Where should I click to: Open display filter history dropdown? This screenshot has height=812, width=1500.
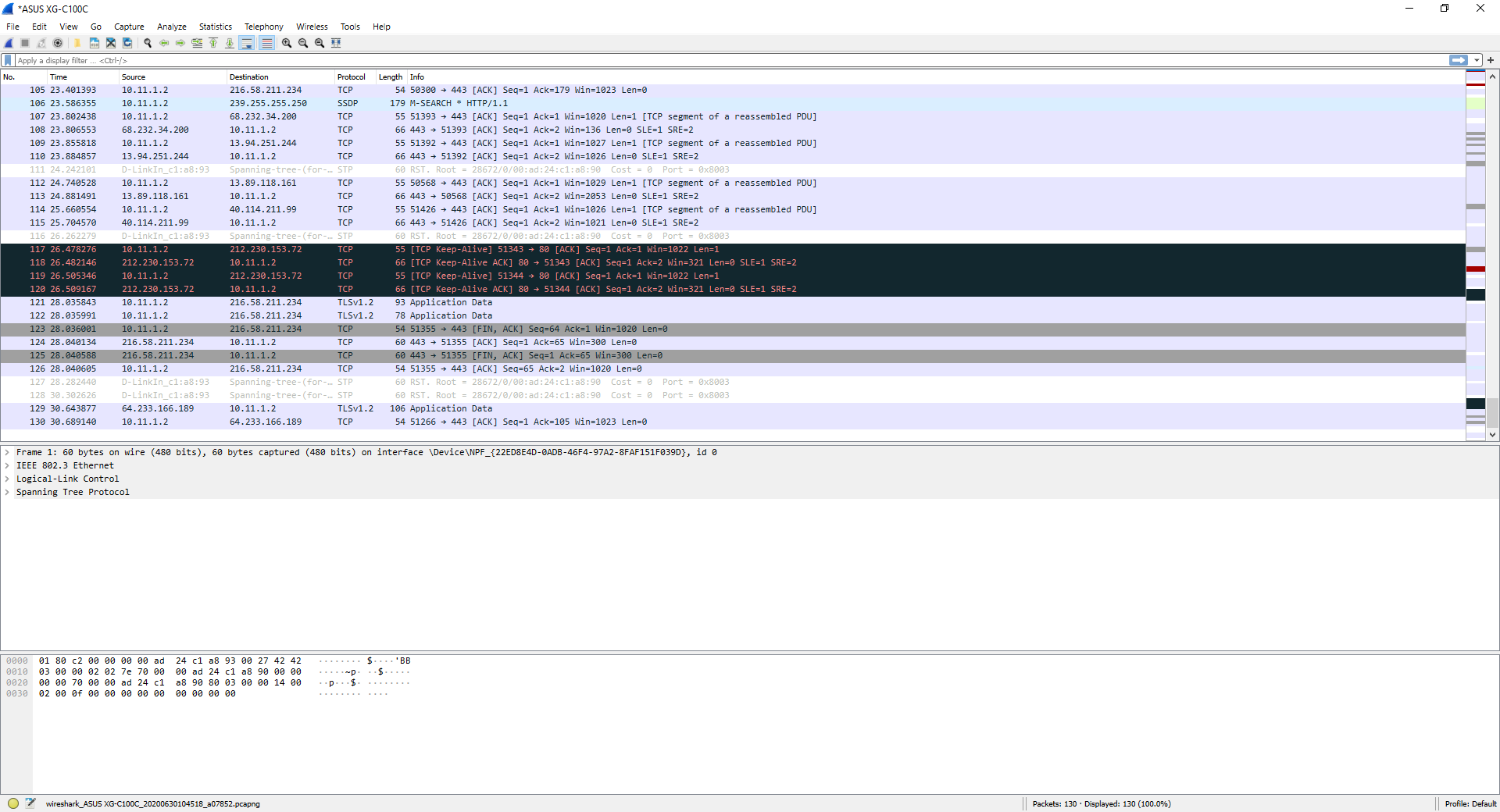(1477, 60)
